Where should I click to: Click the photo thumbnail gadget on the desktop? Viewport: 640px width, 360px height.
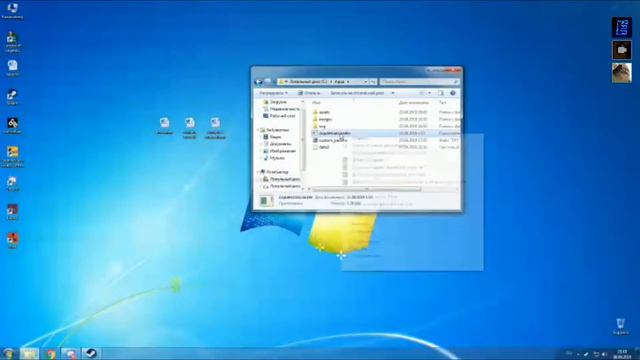(622, 73)
